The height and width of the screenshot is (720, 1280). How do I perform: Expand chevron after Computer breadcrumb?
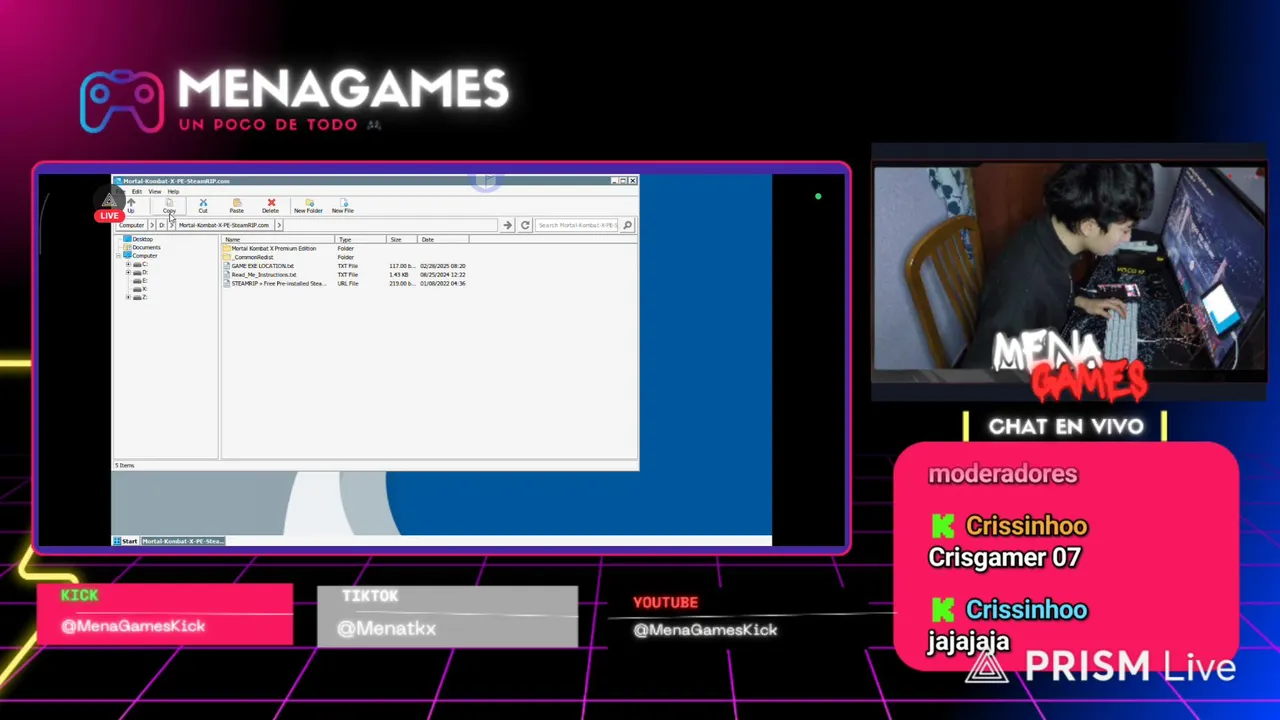click(152, 225)
